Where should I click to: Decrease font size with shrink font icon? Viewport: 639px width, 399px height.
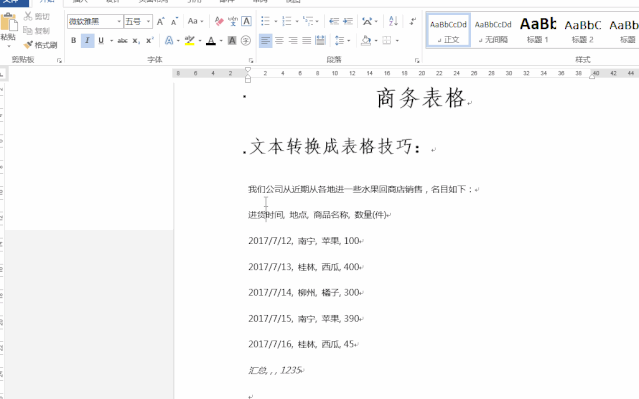(174, 21)
